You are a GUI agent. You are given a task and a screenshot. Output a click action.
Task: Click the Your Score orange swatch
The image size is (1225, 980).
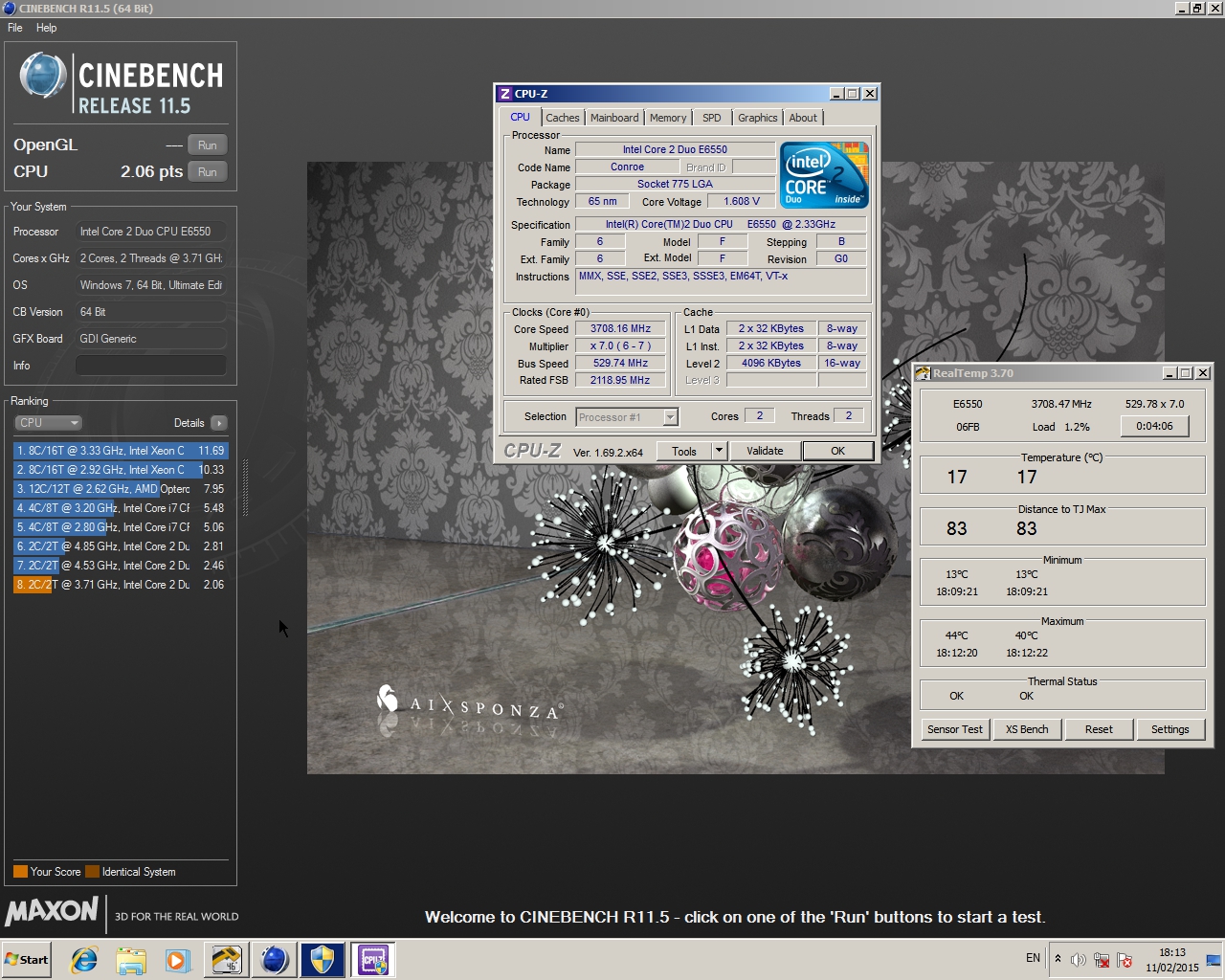click(20, 872)
